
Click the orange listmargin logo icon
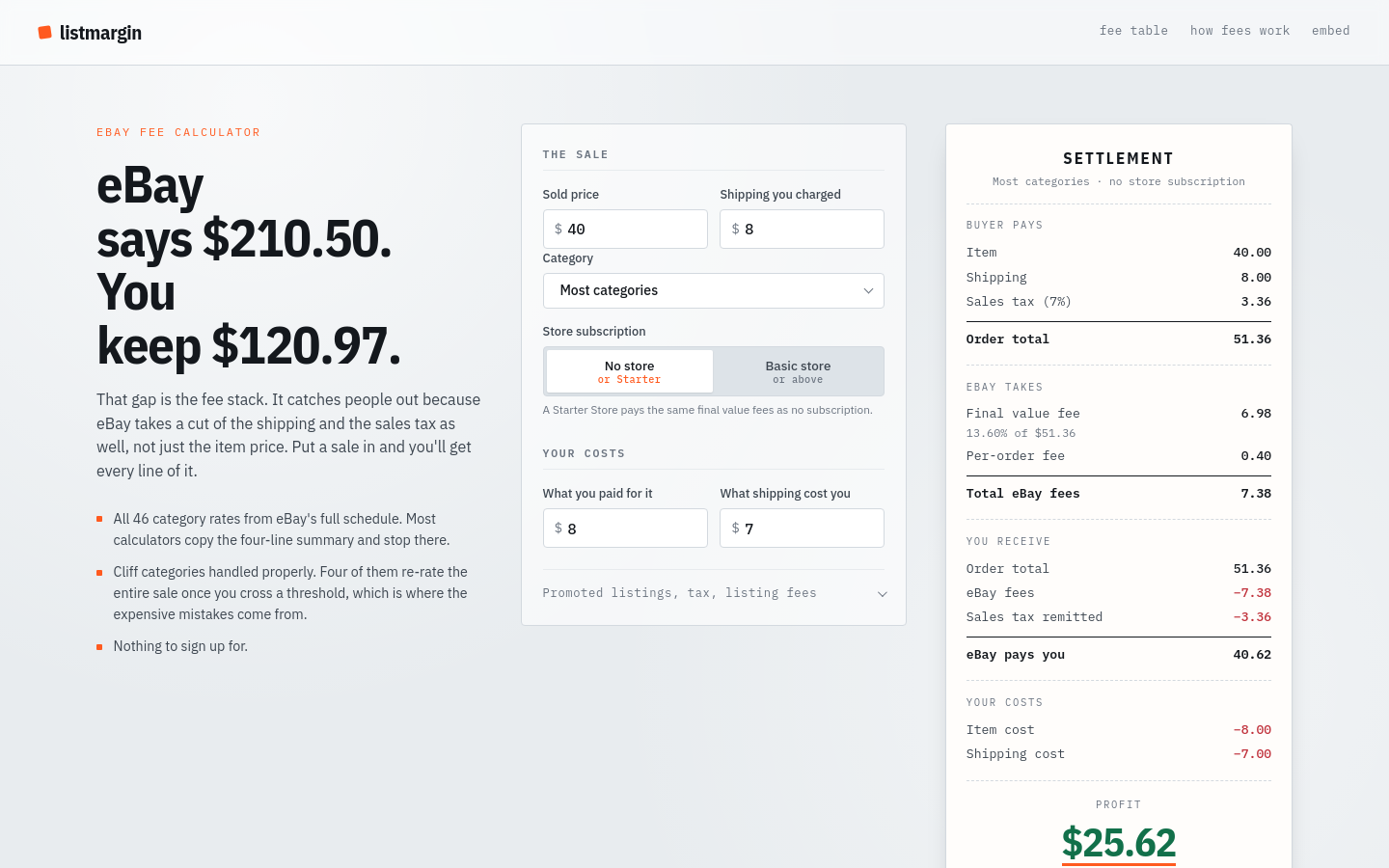click(x=44, y=33)
